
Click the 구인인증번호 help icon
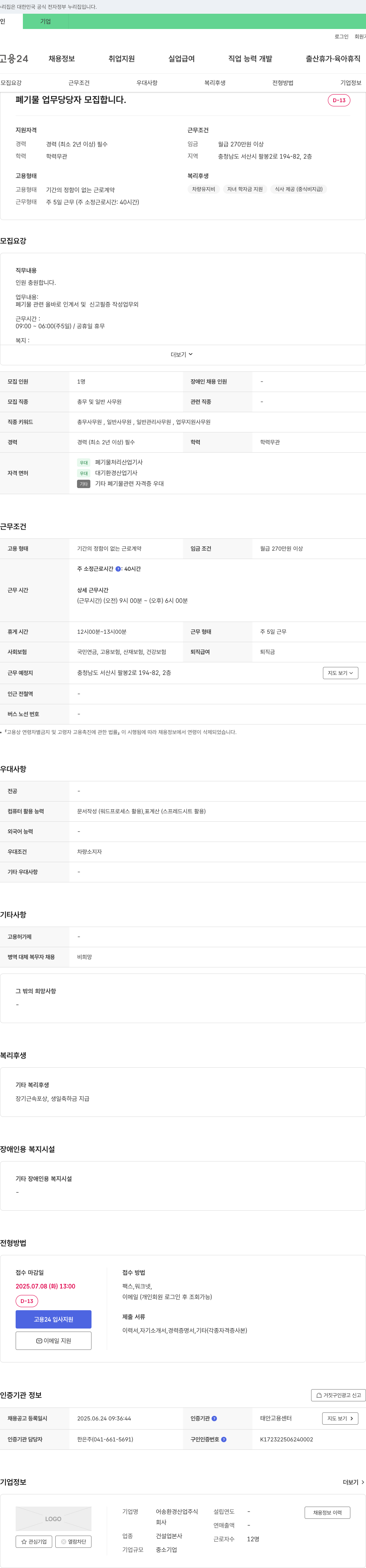coord(224,1439)
